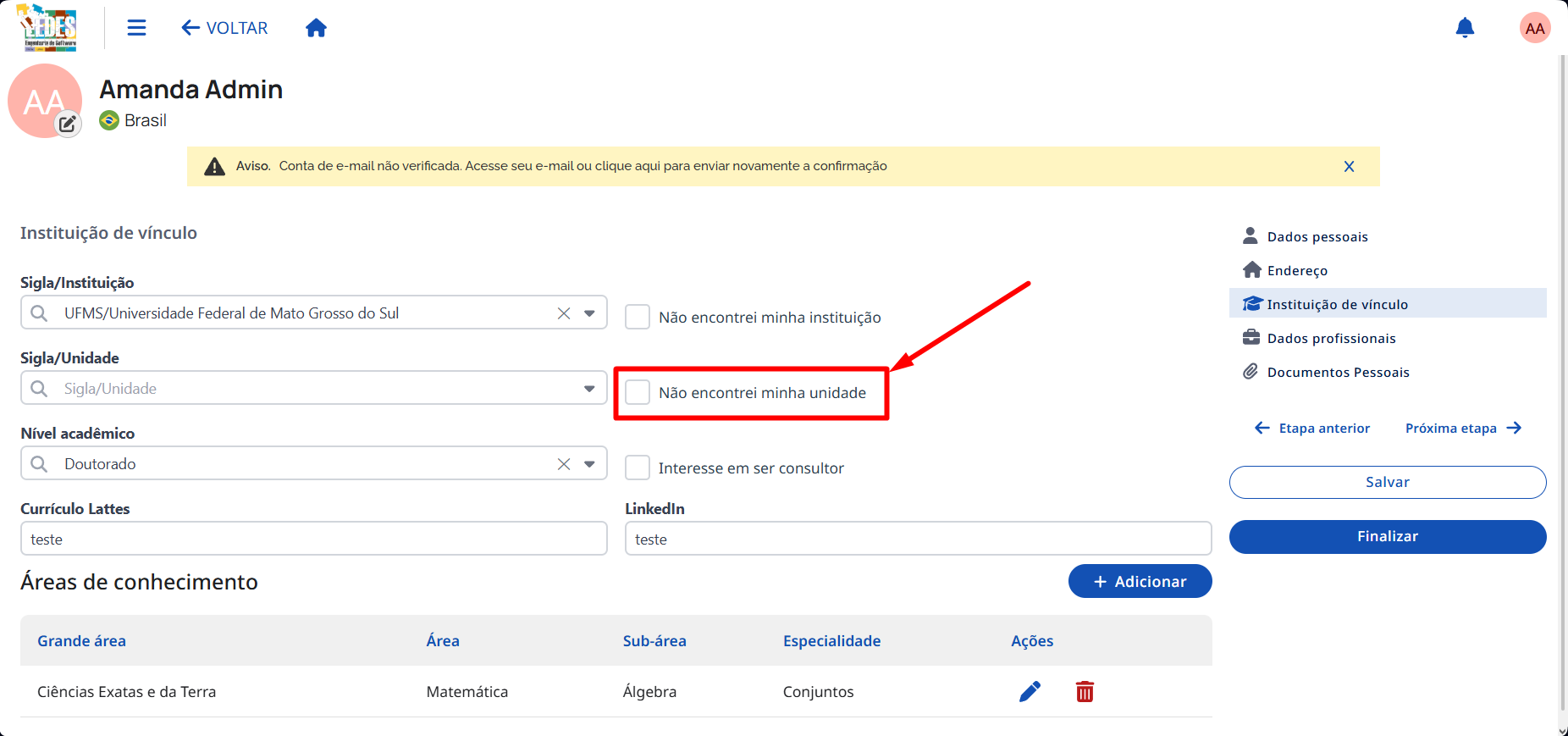1568x736 pixels.
Task: Click the LEDES logo
Action: [x=49, y=28]
